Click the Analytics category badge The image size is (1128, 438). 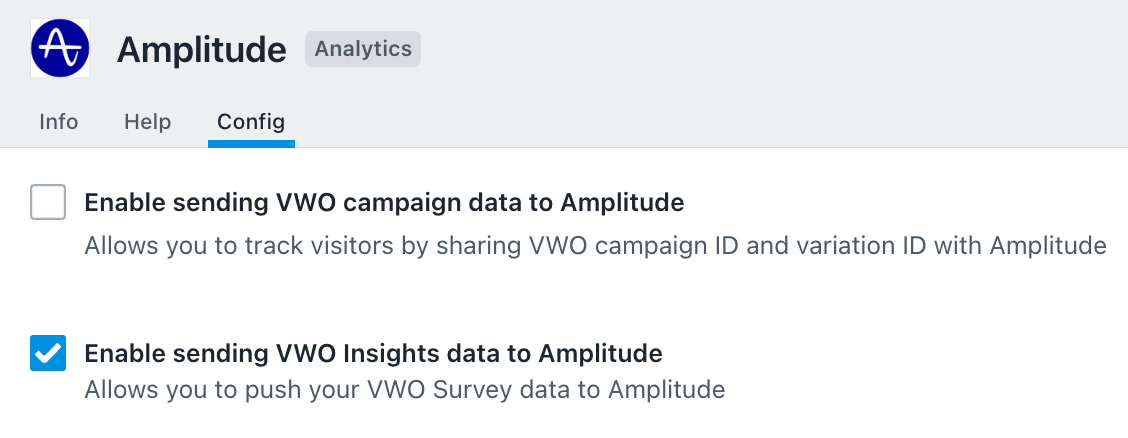(x=363, y=49)
